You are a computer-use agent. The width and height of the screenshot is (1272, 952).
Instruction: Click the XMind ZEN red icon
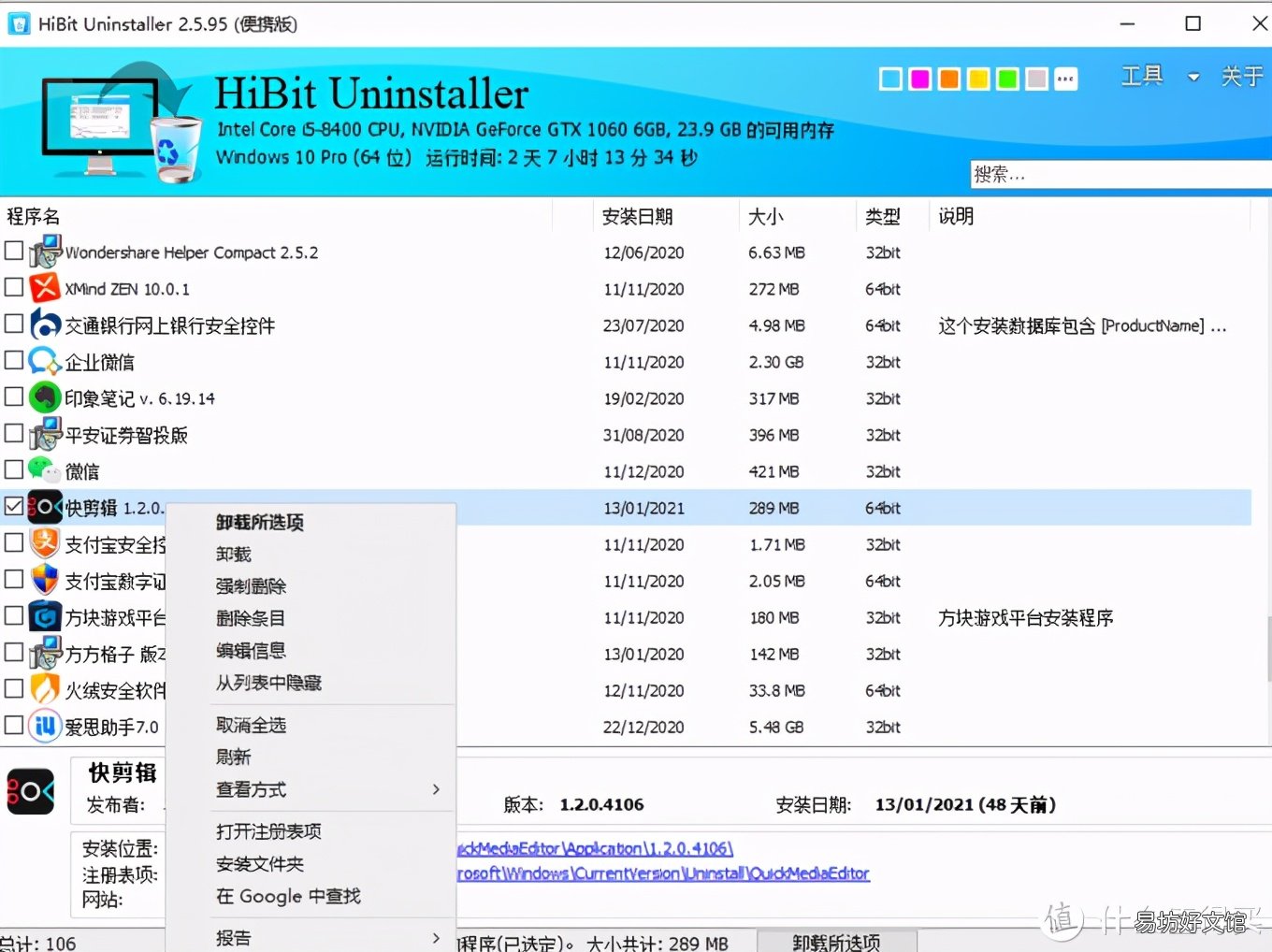[x=45, y=288]
